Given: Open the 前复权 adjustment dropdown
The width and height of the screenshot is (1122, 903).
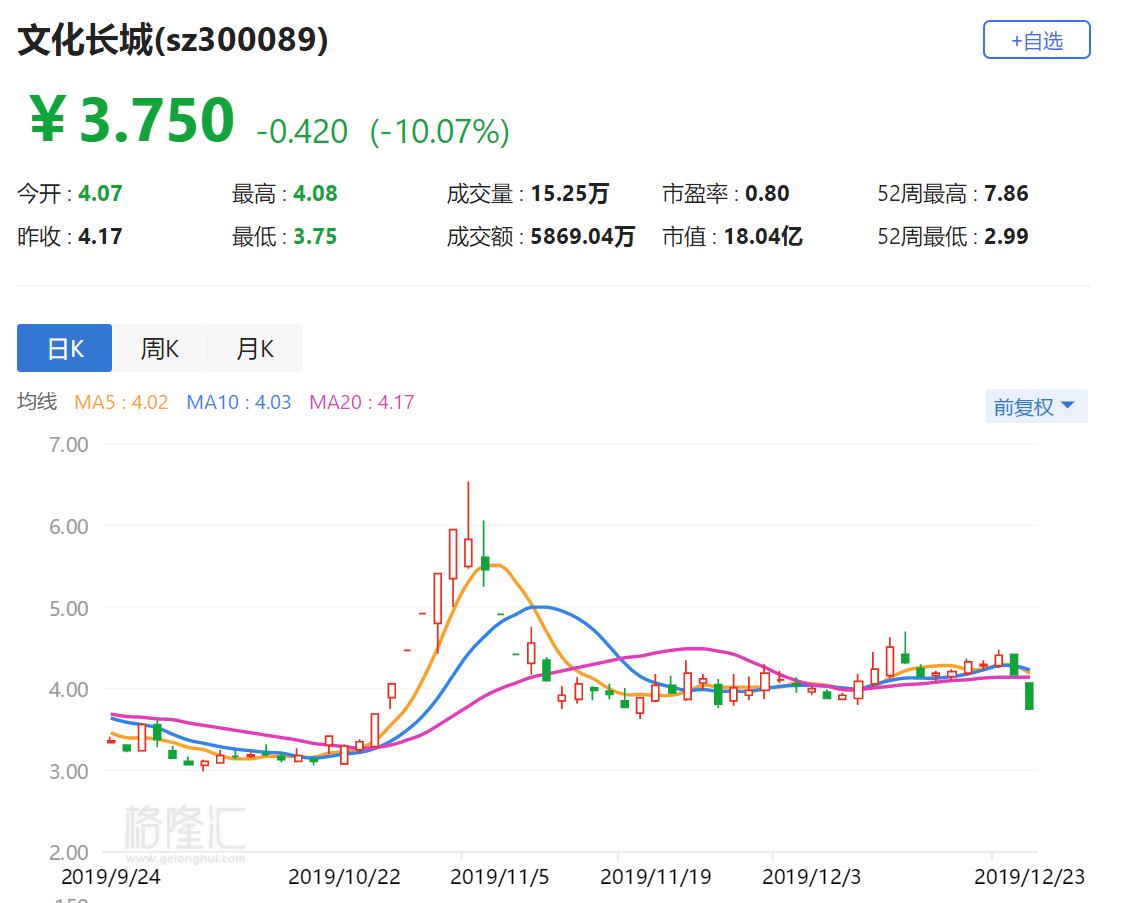Looking at the screenshot, I should click(x=1036, y=406).
